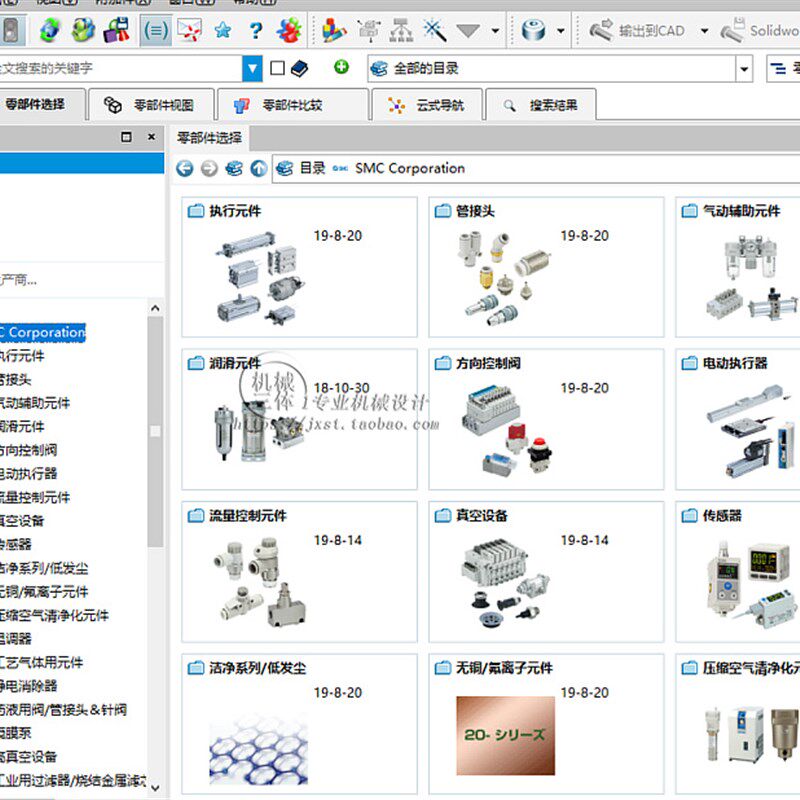Screen dimensions: 800x800
Task: Toggle the (≡) toolbar button
Action: coord(156,31)
